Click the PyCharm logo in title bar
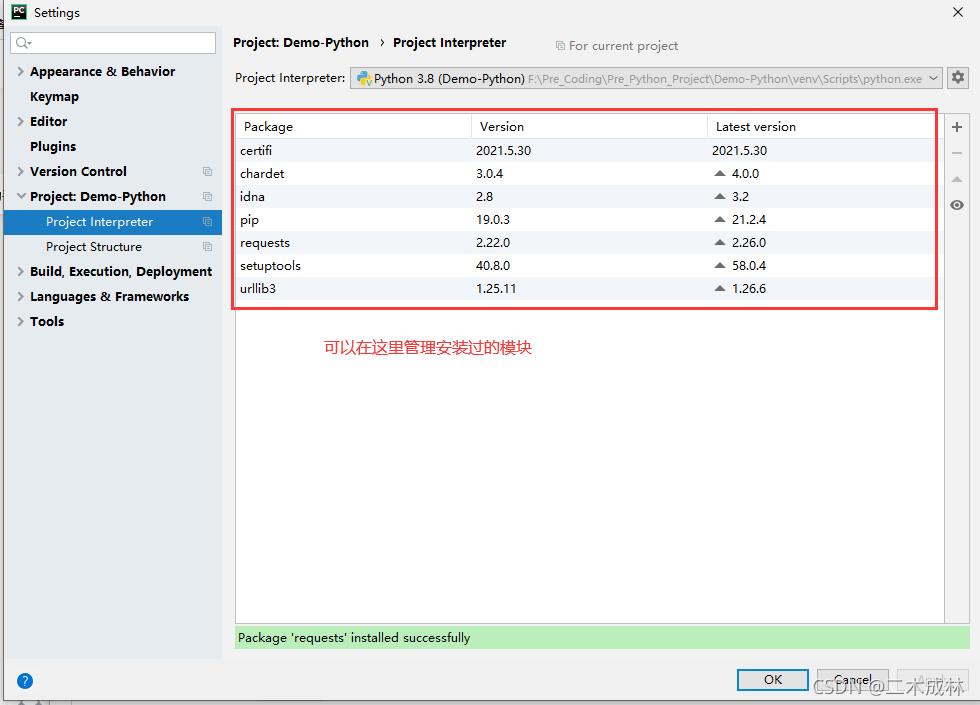This screenshot has width=980, height=705. 19,11
